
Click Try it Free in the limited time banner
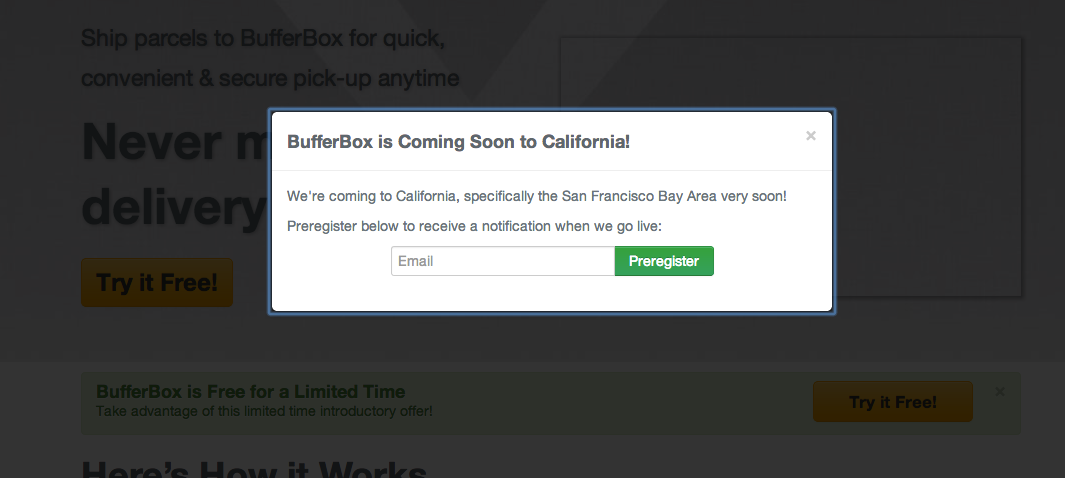892,402
